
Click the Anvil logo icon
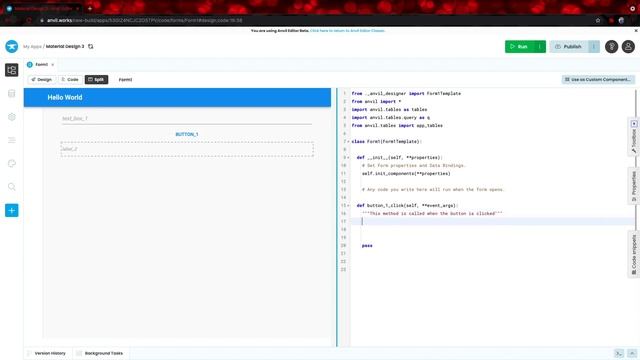coord(11,47)
